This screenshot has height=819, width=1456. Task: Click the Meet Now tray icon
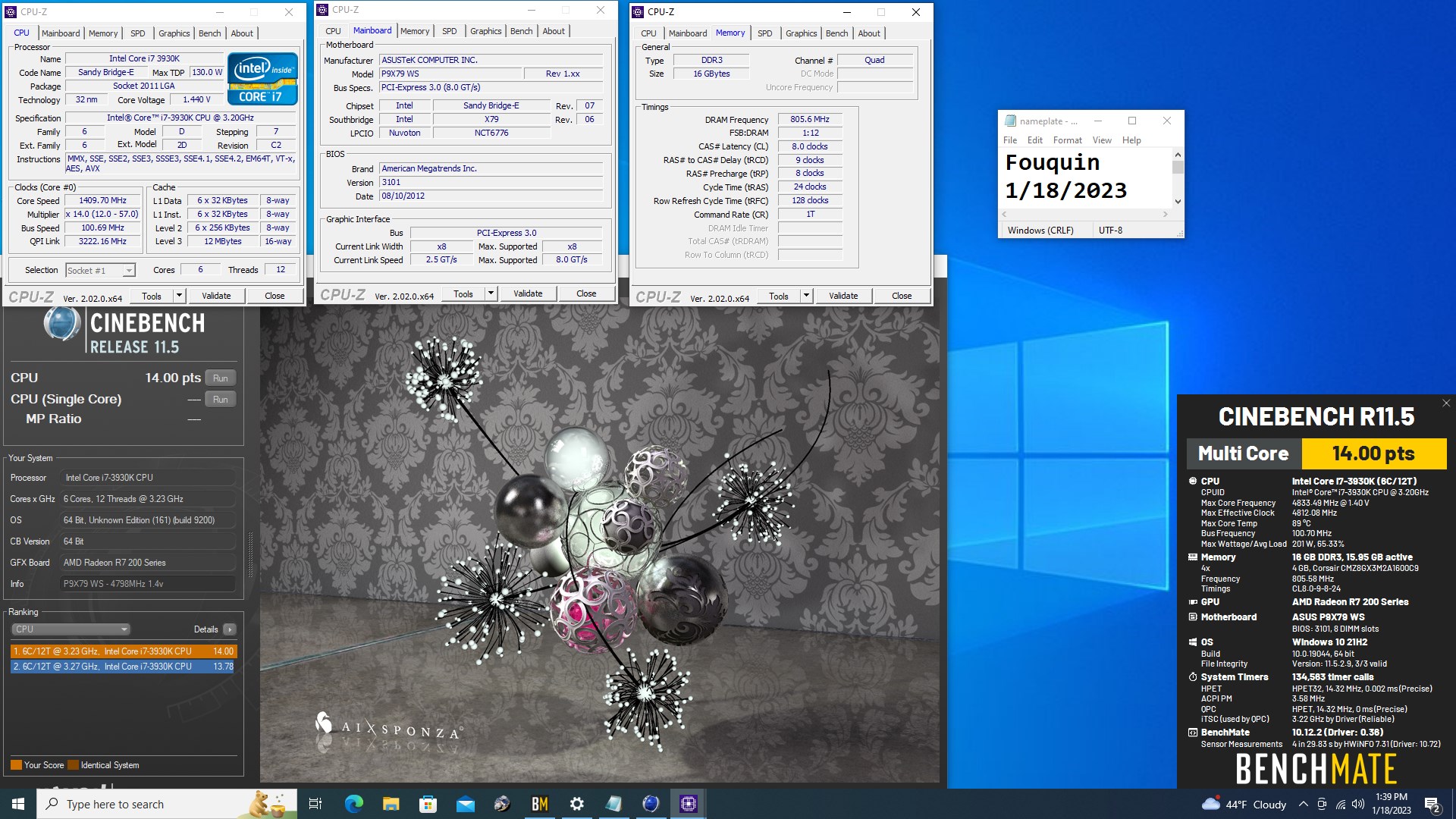[x=1322, y=805]
